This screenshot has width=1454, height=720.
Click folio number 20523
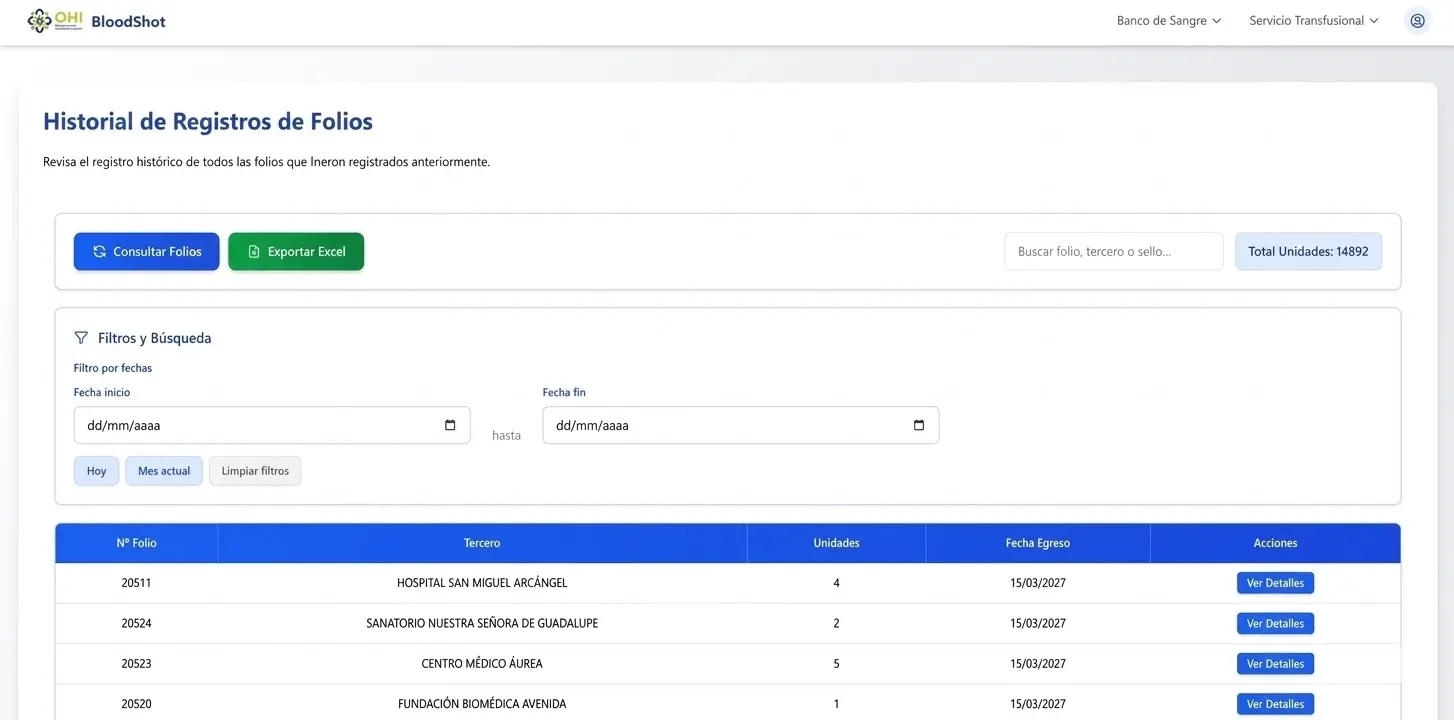(136, 664)
